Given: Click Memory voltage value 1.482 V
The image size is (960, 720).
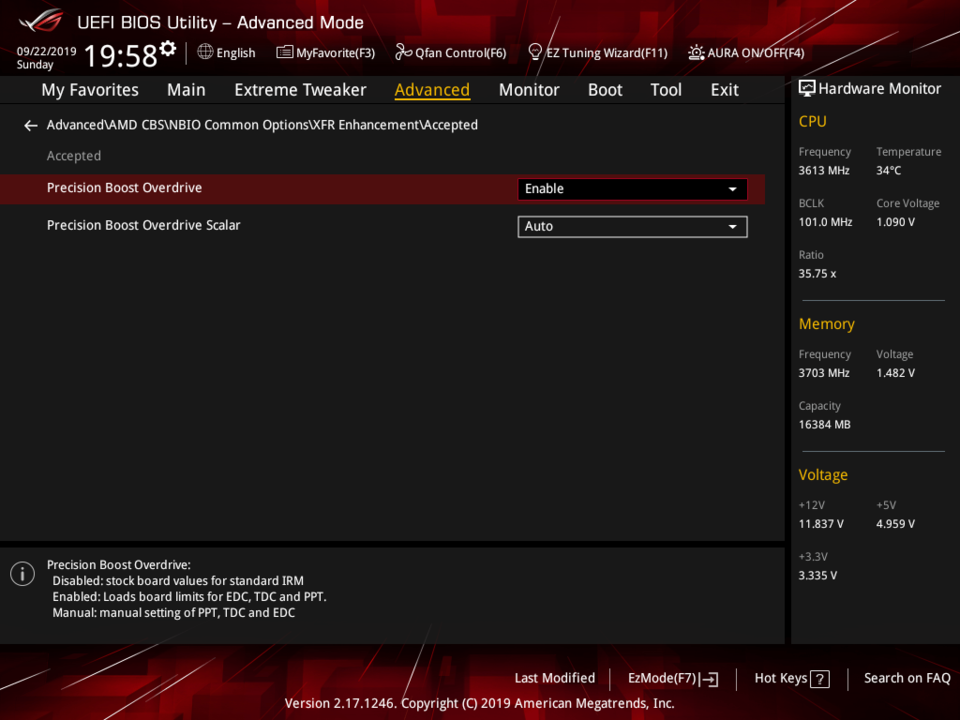Looking at the screenshot, I should point(895,373).
